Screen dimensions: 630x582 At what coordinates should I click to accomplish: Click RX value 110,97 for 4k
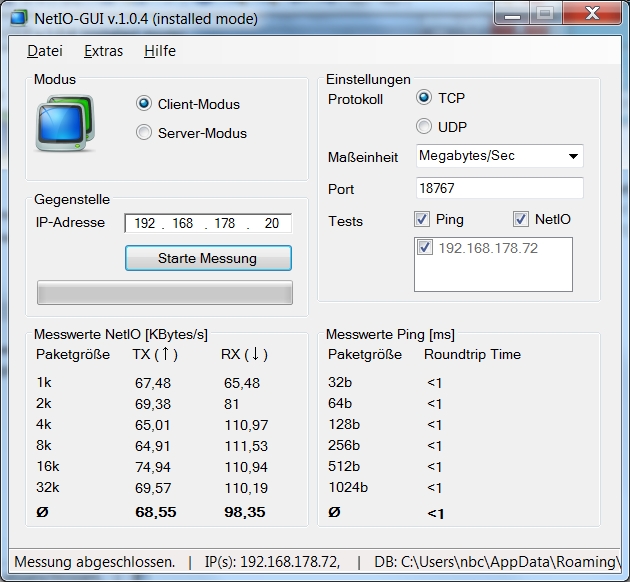(x=246, y=425)
